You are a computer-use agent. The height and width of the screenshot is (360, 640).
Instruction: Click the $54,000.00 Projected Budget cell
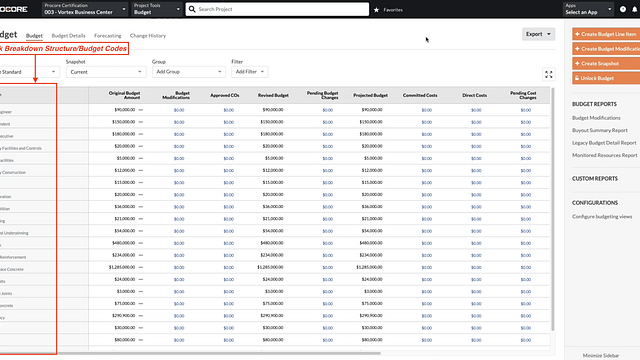(372, 231)
